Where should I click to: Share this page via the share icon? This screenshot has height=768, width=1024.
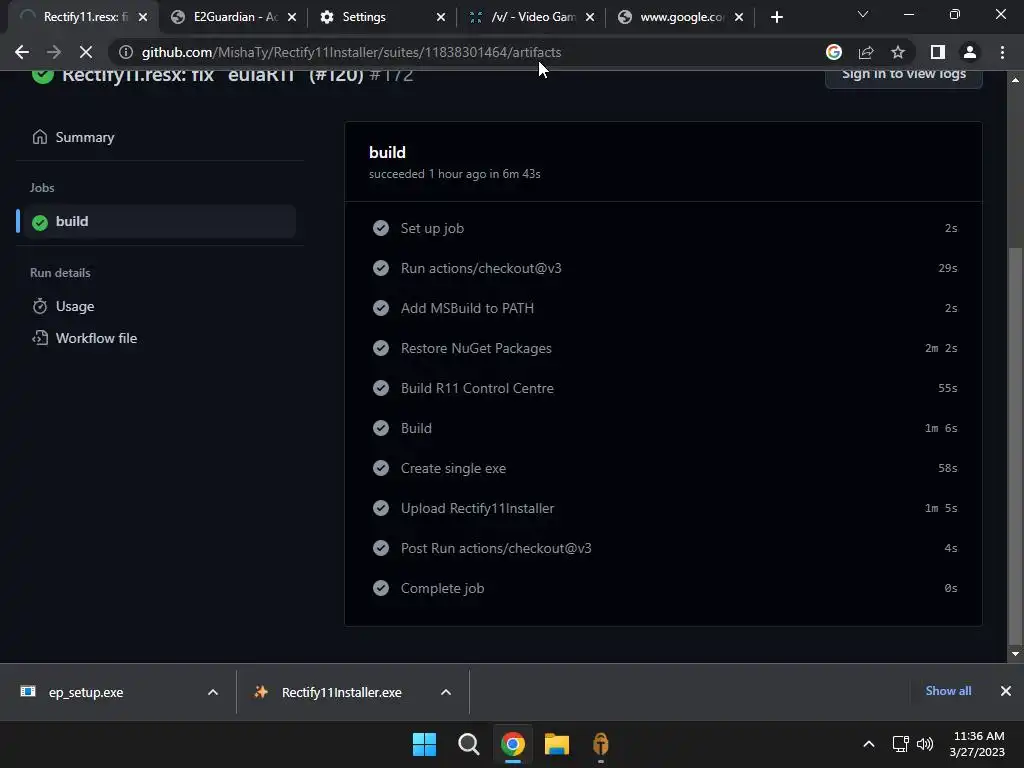coord(866,52)
